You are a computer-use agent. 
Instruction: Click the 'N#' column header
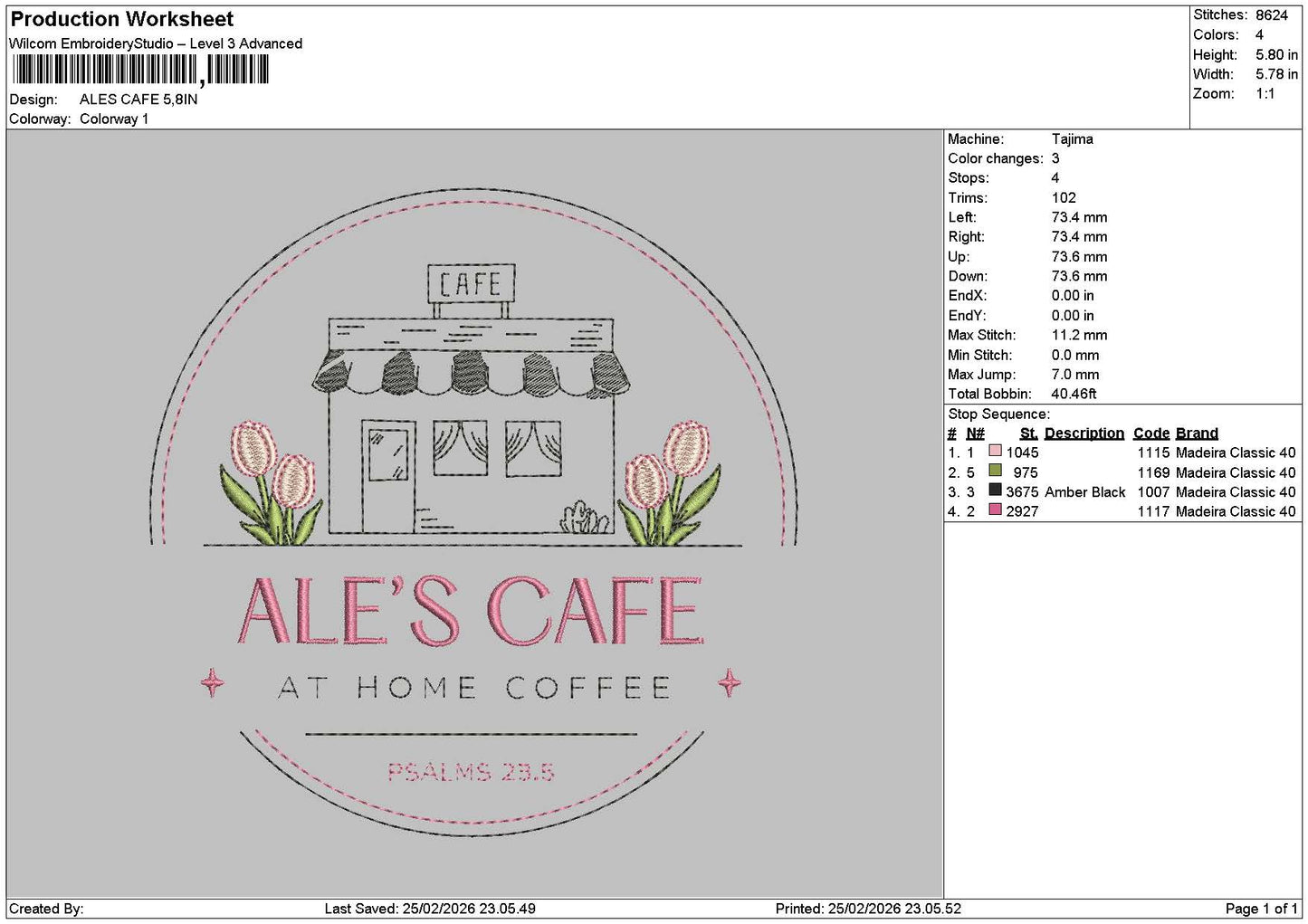coord(975,433)
